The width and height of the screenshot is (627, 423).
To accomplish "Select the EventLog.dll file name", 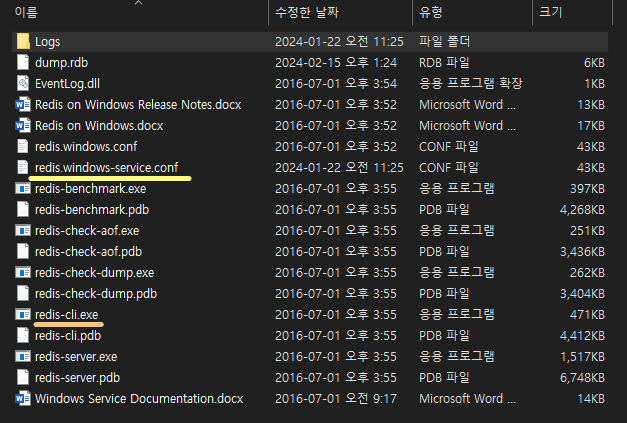I will (x=68, y=84).
